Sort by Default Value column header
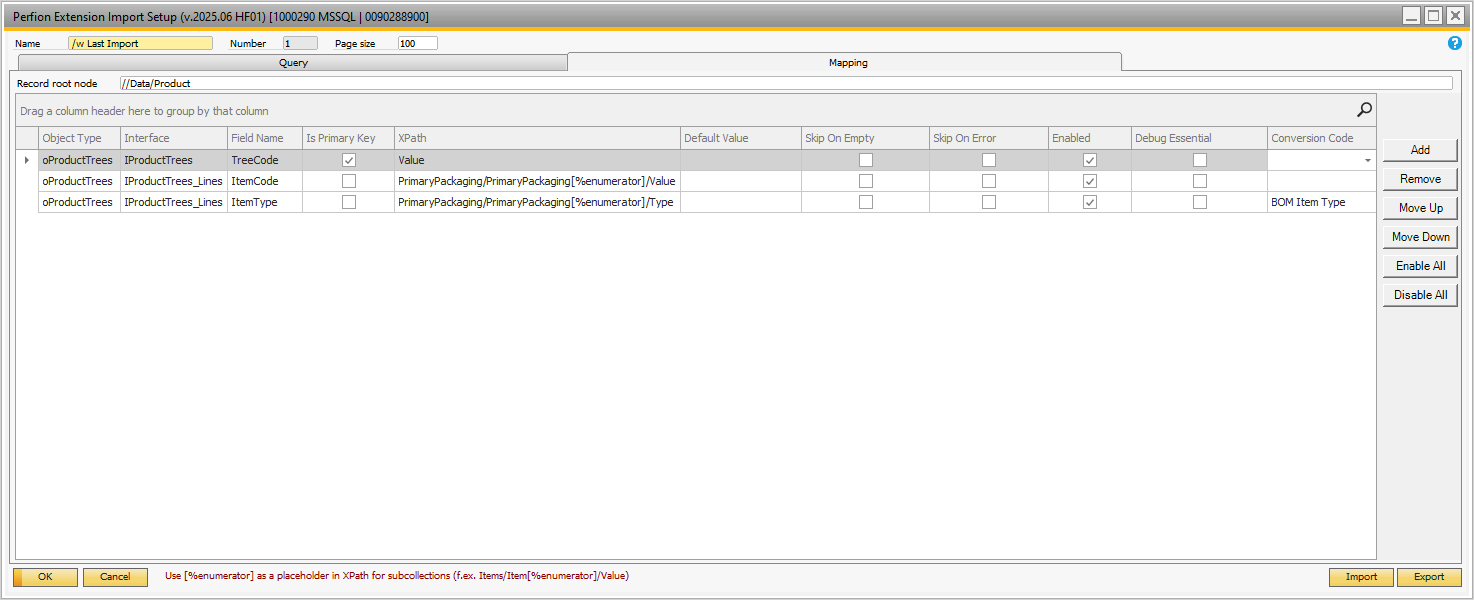This screenshot has height=600, width=1474. [741, 138]
